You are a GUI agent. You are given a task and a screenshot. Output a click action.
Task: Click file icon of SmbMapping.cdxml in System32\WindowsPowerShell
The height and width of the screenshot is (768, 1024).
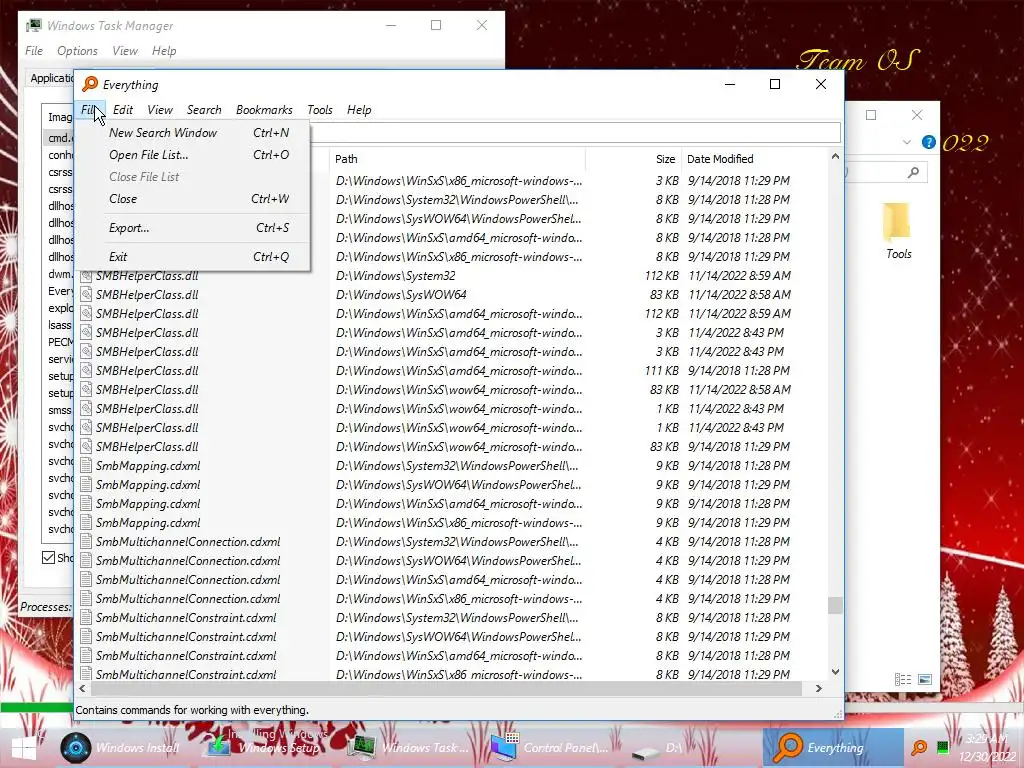coord(86,466)
